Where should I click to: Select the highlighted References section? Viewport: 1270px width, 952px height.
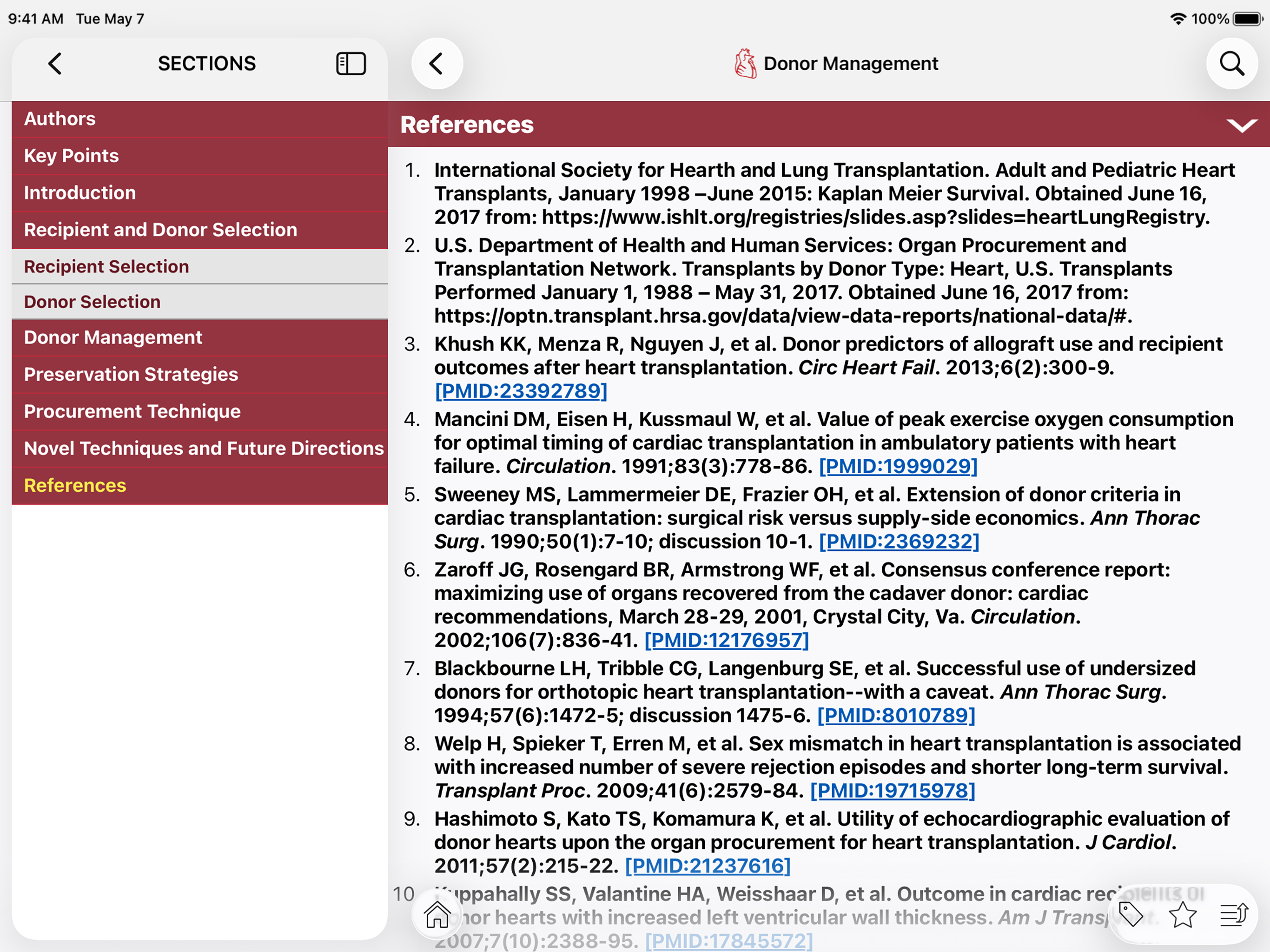coord(200,486)
